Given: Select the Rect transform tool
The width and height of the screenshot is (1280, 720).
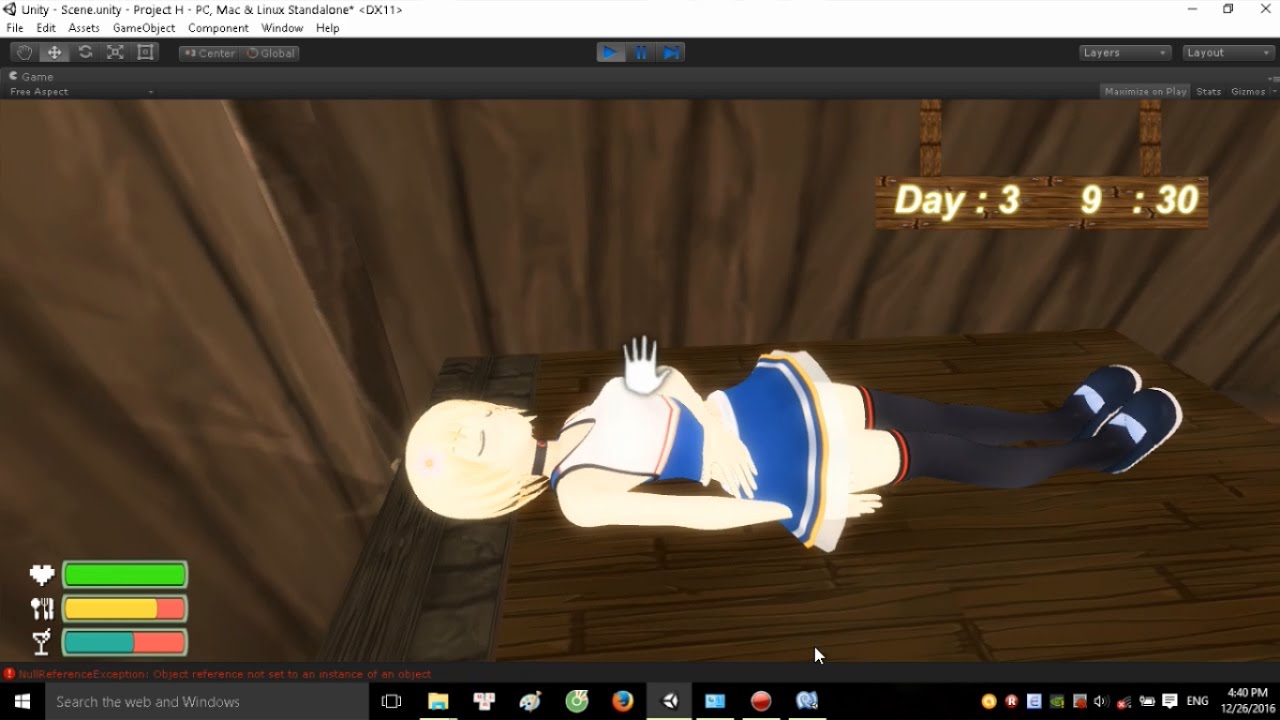Looking at the screenshot, I should (145, 53).
